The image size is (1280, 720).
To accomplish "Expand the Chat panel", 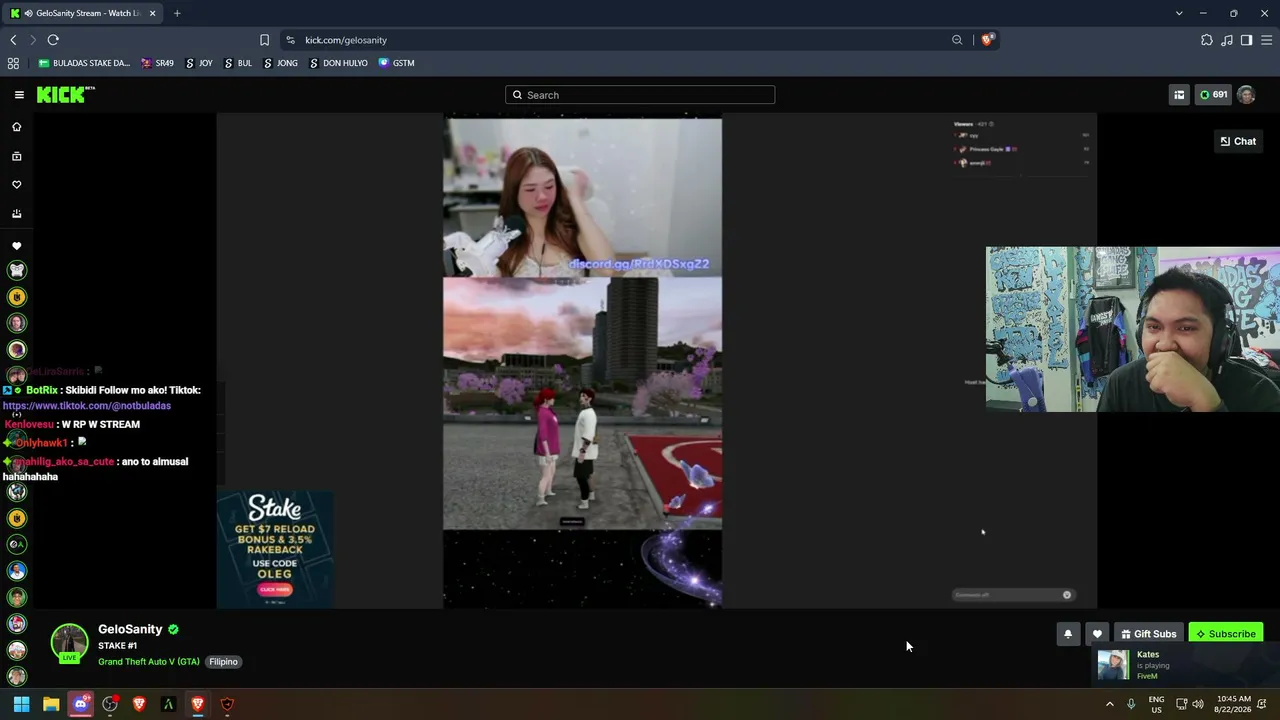I will coord(1238,141).
